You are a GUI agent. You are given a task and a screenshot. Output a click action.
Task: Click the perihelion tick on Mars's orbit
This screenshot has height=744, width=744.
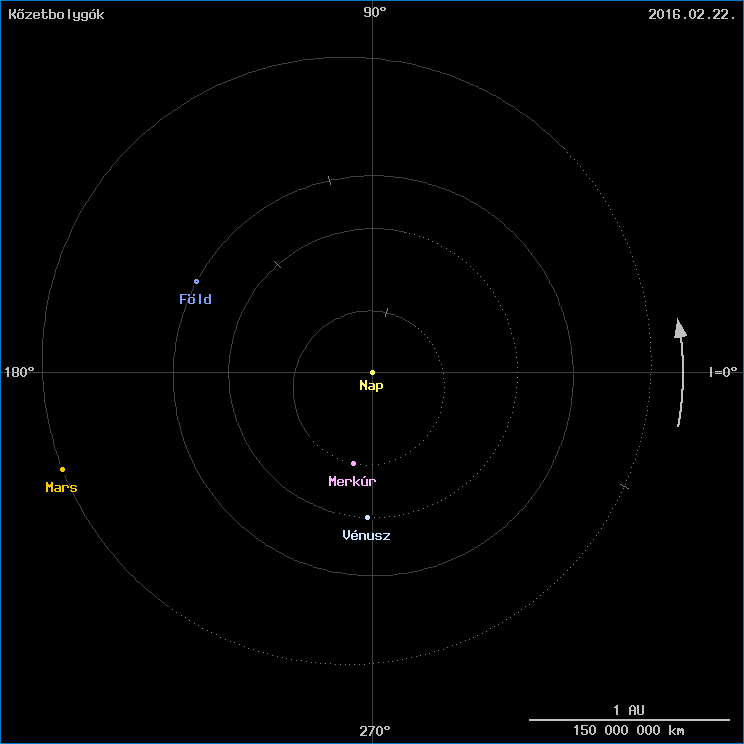[x=624, y=486]
